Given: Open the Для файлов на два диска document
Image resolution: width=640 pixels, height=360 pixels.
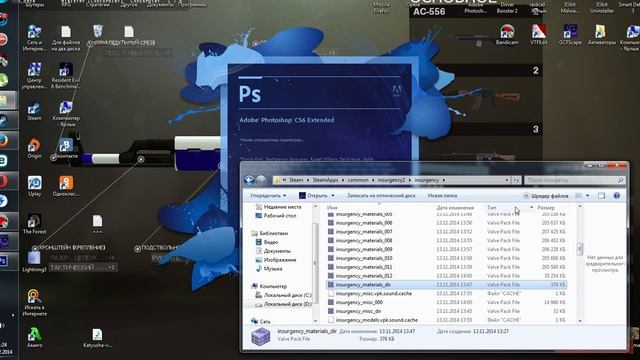Looking at the screenshot, I should click(66, 38).
